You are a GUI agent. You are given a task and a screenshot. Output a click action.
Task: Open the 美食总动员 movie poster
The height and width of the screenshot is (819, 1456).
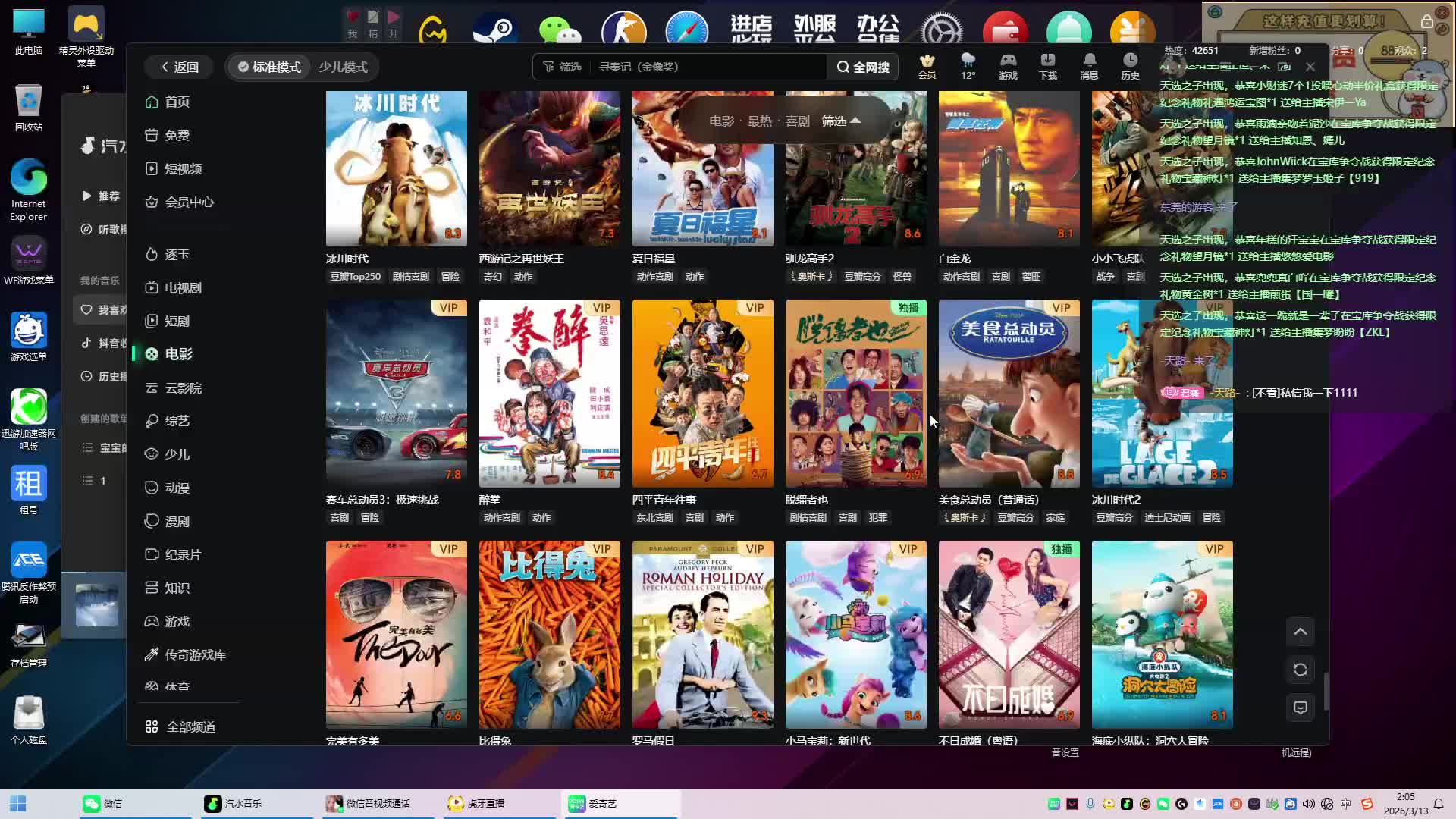[x=1009, y=394]
